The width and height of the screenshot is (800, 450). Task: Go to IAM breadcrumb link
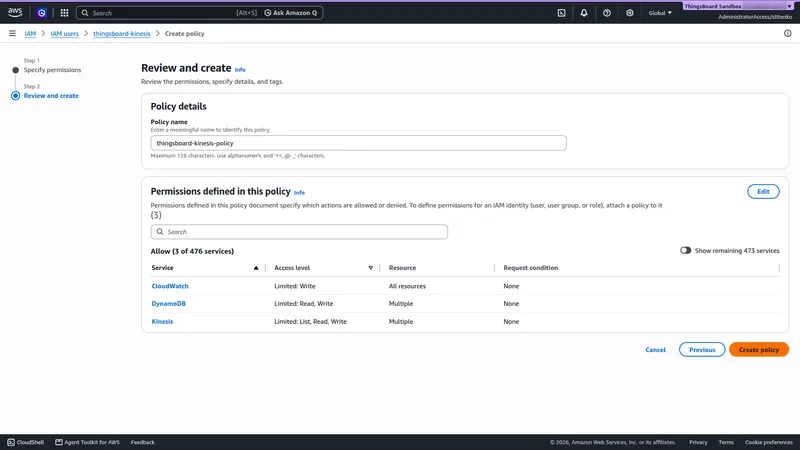tap(30, 34)
